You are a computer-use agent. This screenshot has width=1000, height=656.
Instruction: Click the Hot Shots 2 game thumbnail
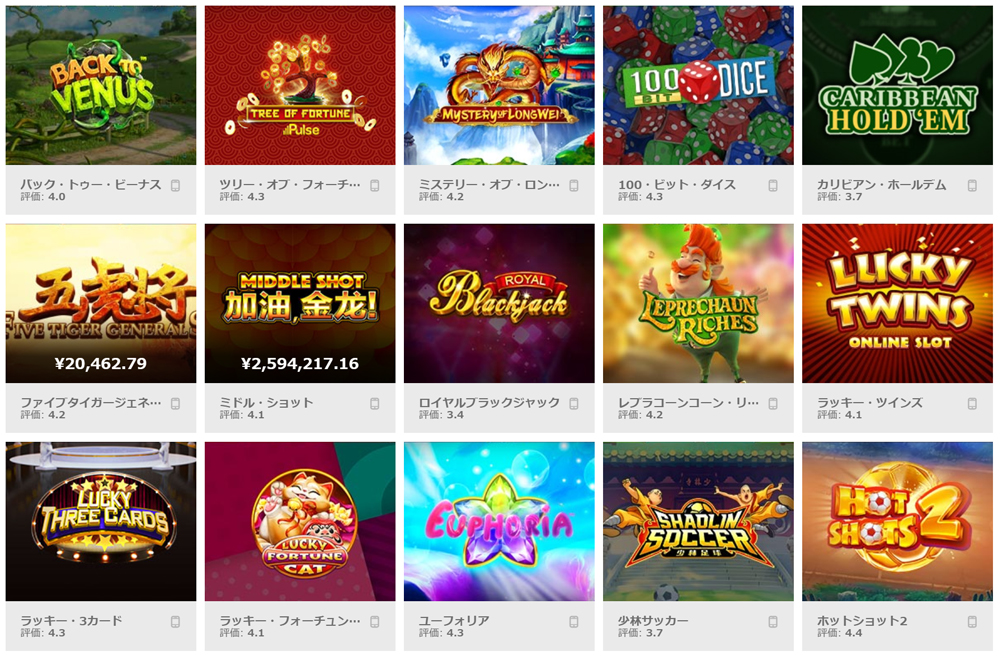[x=897, y=521]
